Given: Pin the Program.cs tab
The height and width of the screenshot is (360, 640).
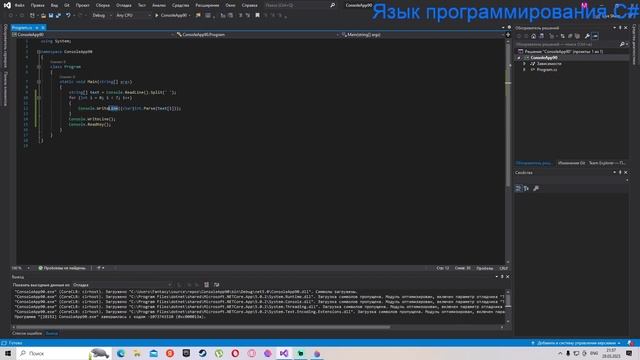Looking at the screenshot, I should click(37, 28).
